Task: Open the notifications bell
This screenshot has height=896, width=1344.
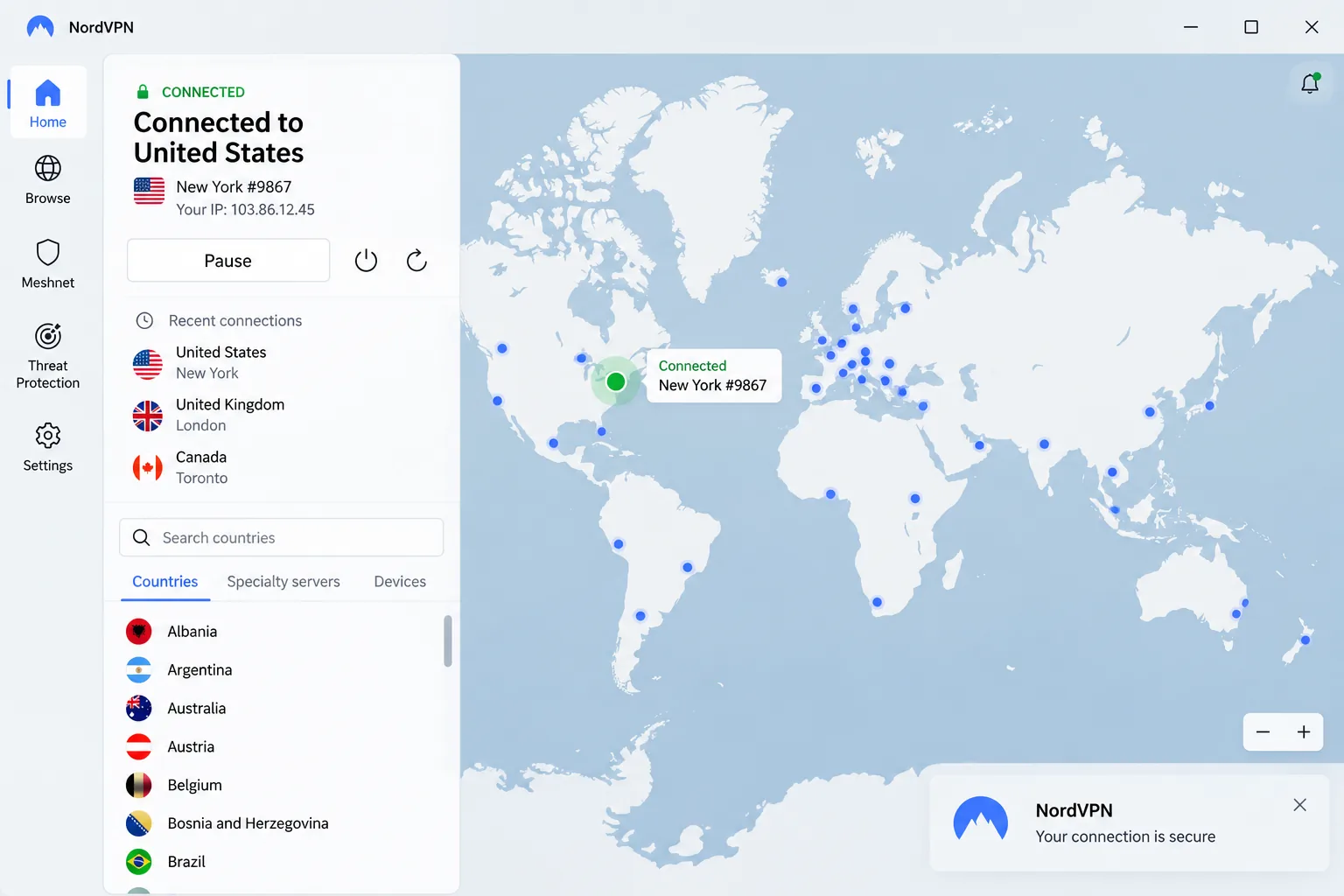Action: pyautogui.click(x=1310, y=83)
